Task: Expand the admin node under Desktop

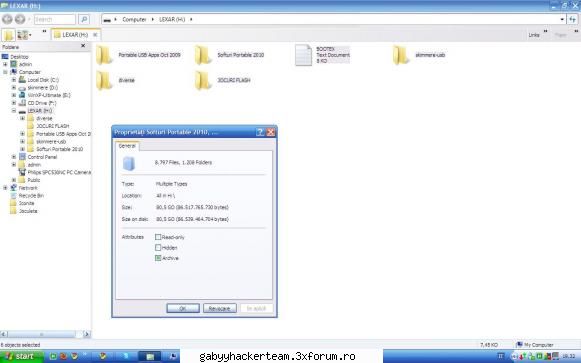Action: click(x=5, y=64)
